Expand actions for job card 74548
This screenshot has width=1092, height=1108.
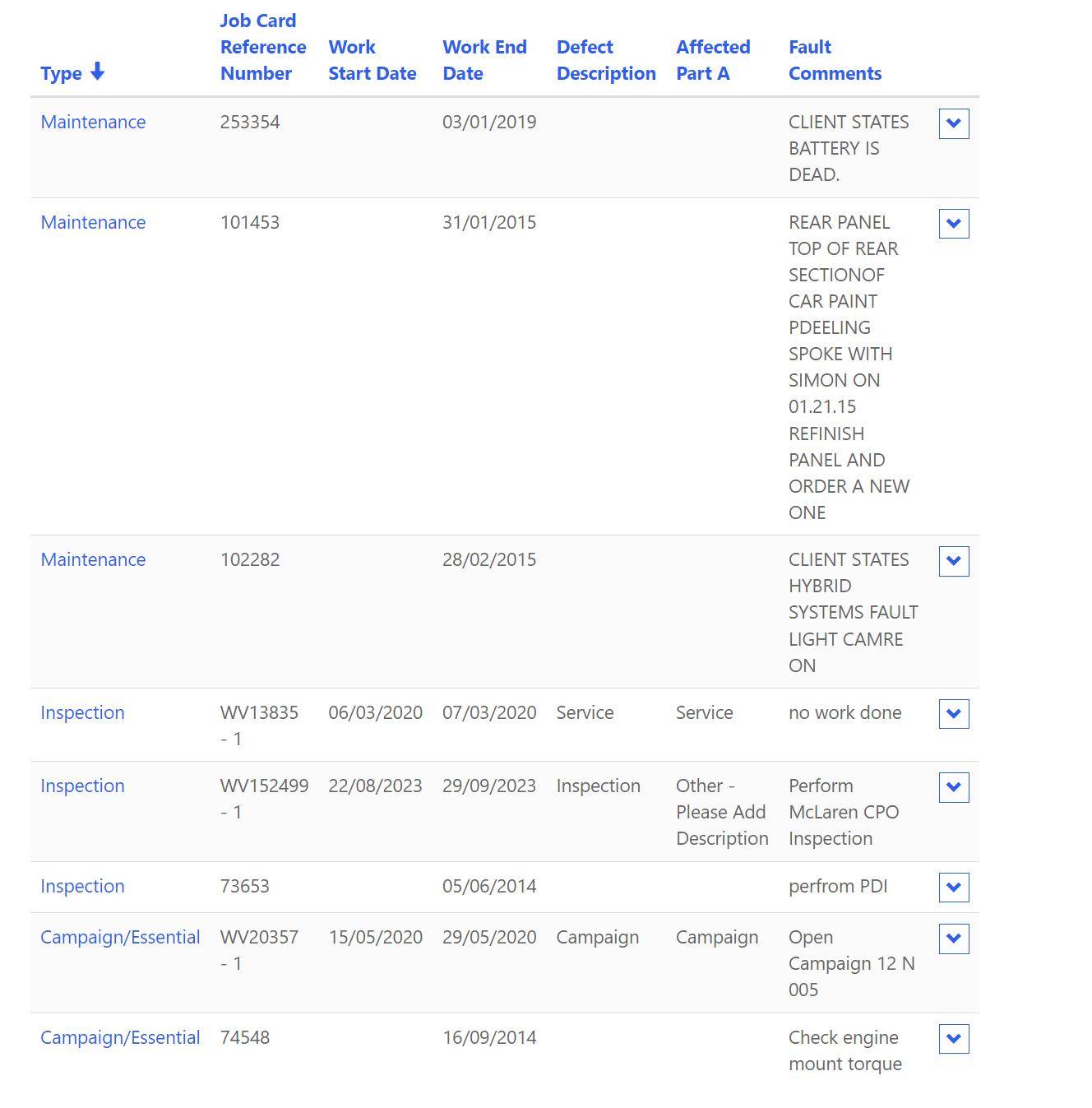953,1039
